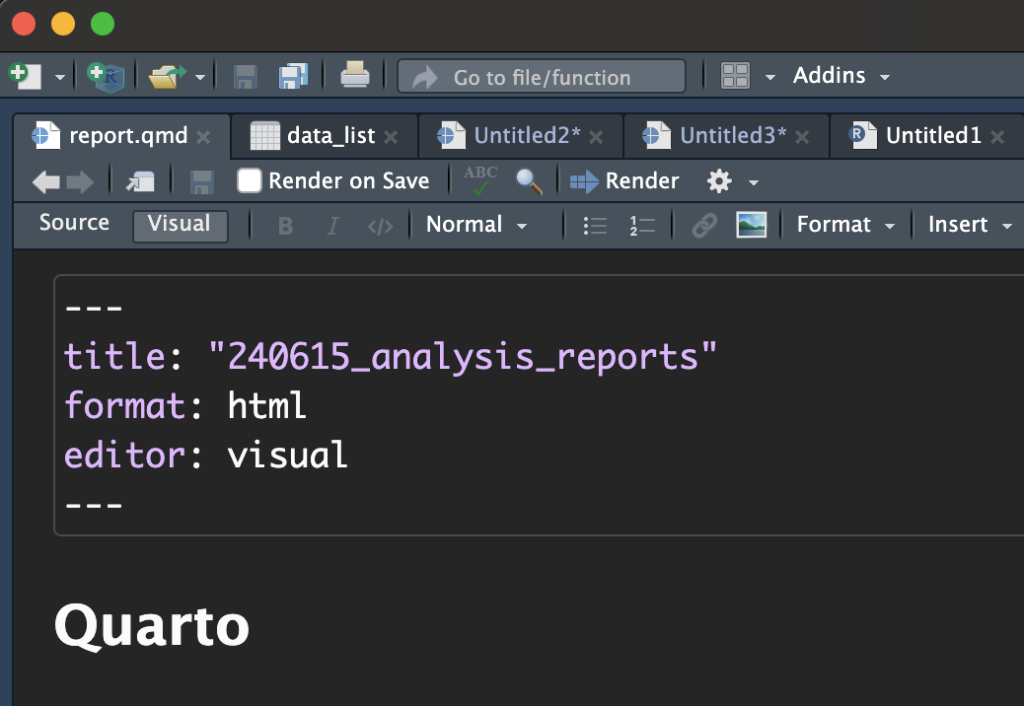Image resolution: width=1024 pixels, height=706 pixels.
Task: Select the Untitled3* tab
Action: click(732, 136)
